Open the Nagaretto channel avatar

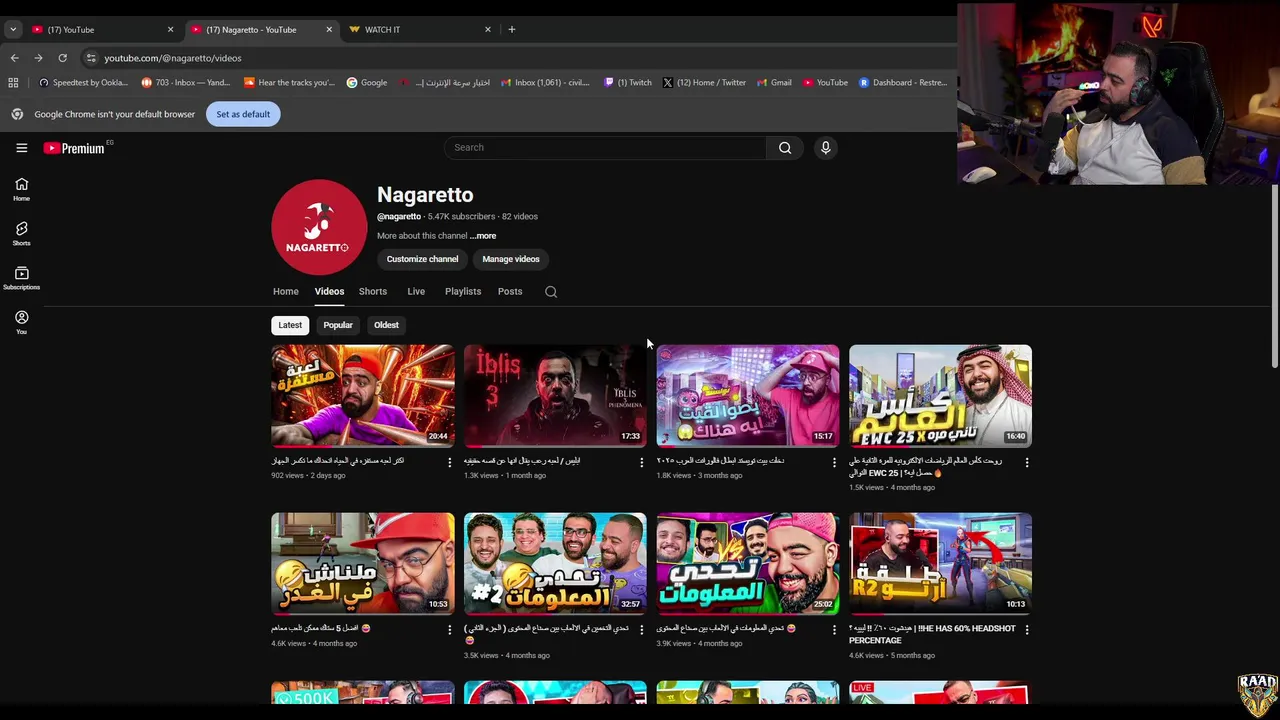pyautogui.click(x=319, y=227)
